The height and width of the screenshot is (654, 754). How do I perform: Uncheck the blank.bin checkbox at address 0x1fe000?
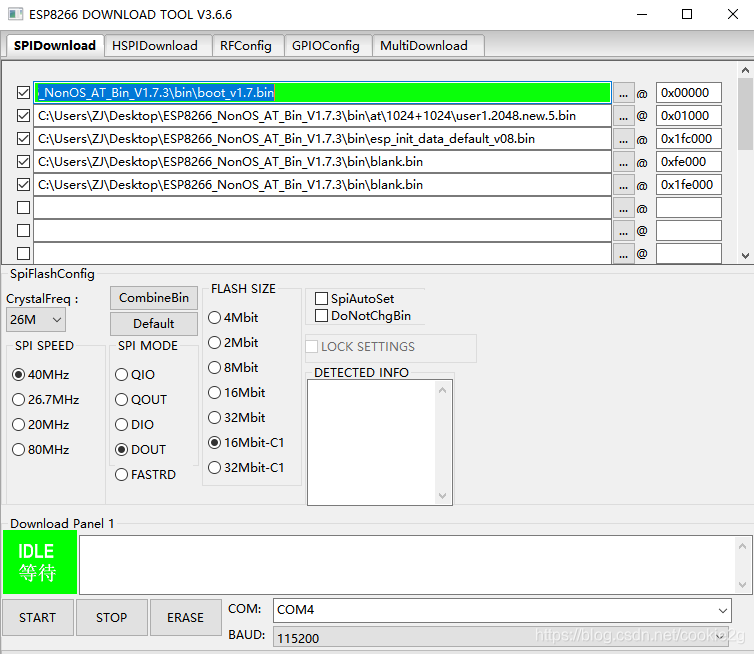pyautogui.click(x=23, y=185)
